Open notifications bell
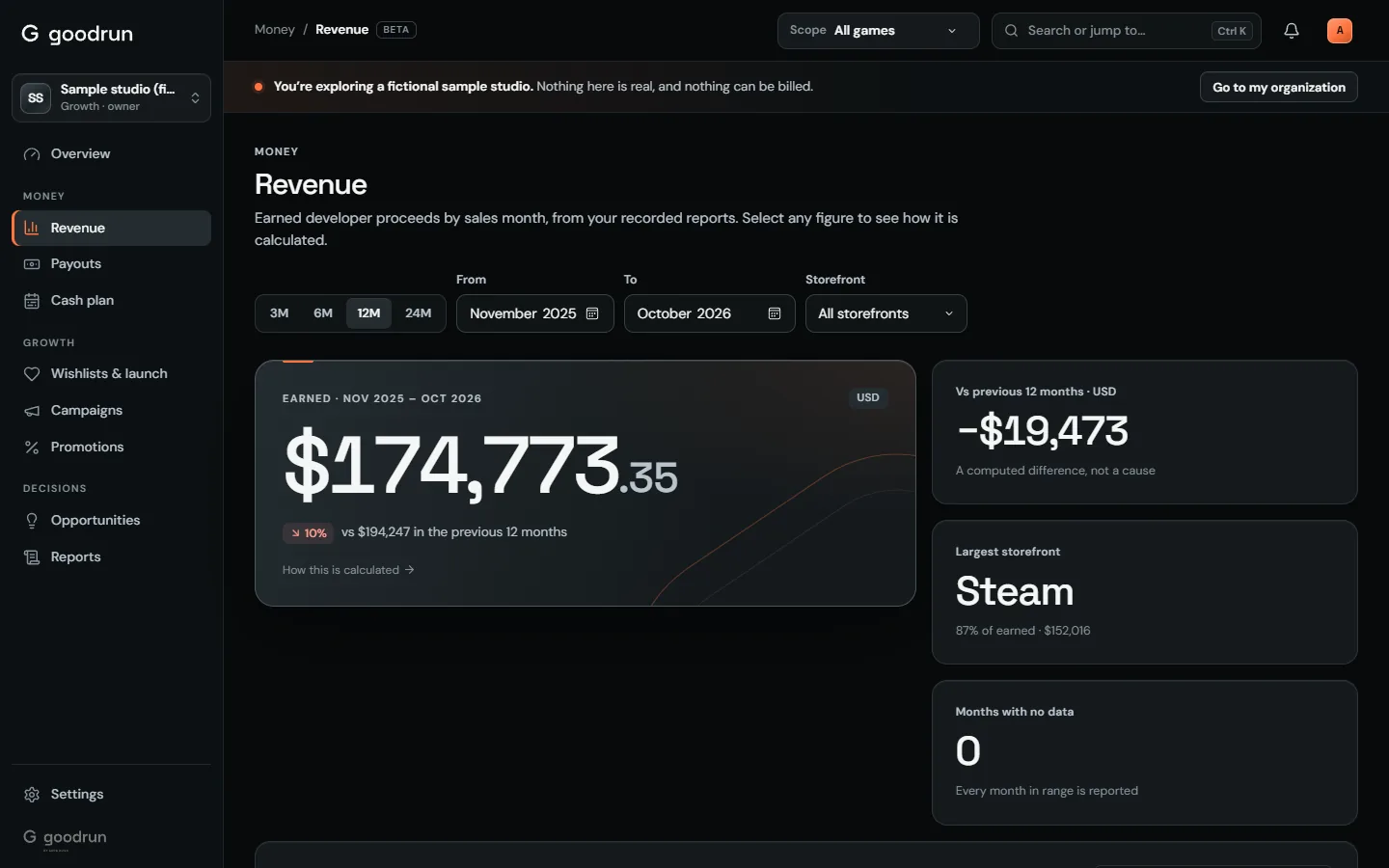This screenshot has height=868, width=1389. pyautogui.click(x=1292, y=31)
